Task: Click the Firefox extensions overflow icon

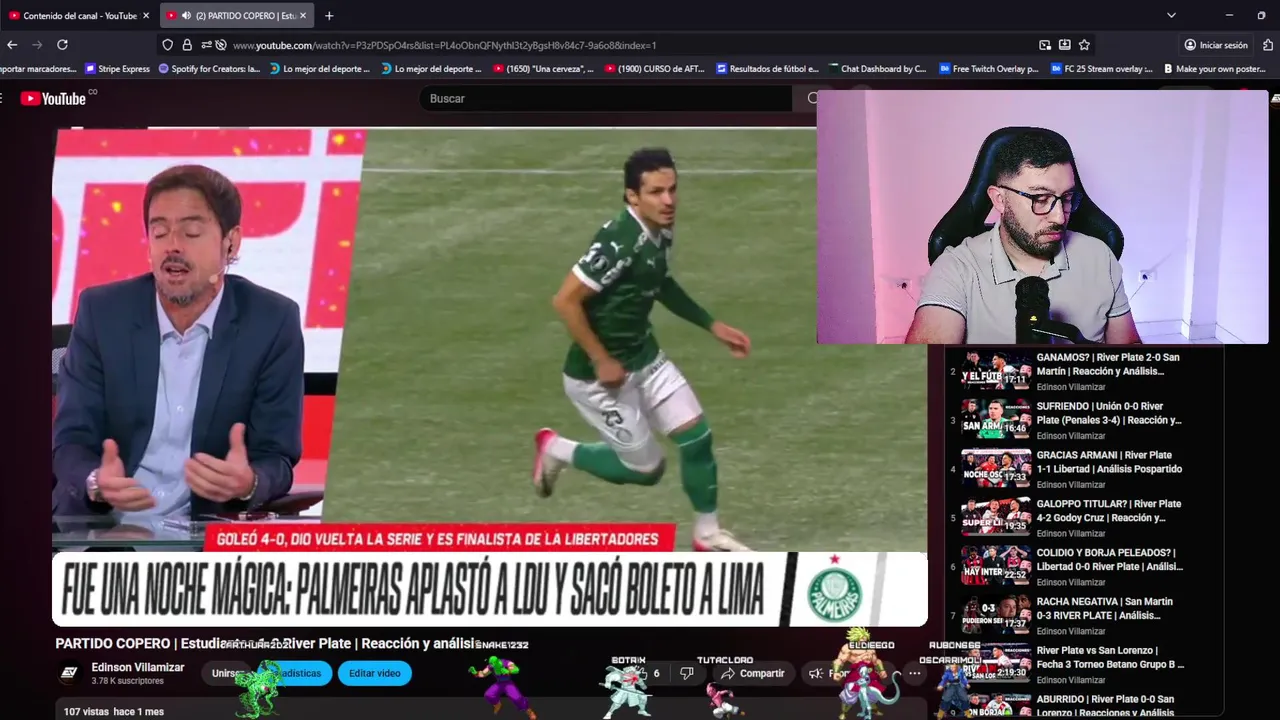Action: tap(1268, 45)
